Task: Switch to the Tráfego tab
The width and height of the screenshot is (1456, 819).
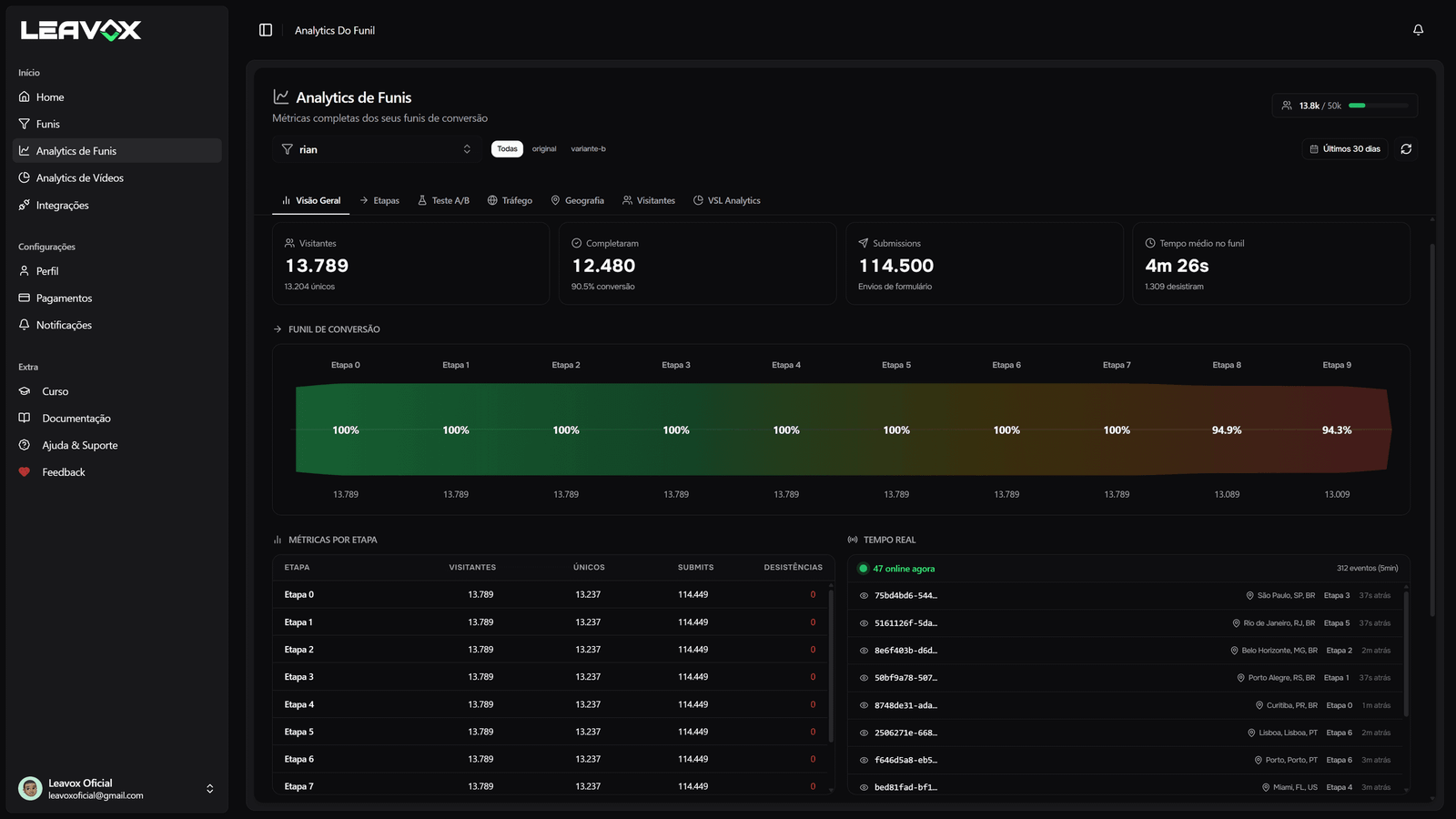Action: (510, 200)
